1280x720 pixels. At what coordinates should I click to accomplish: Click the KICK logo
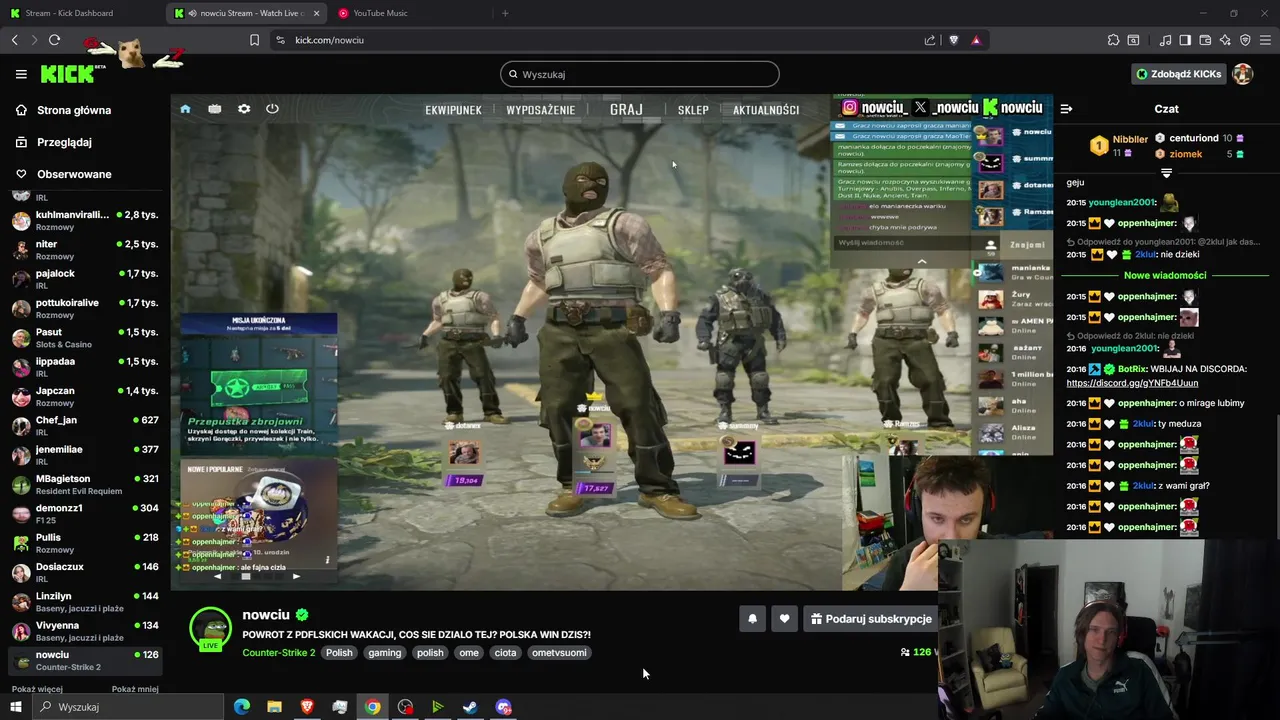tap(67, 74)
